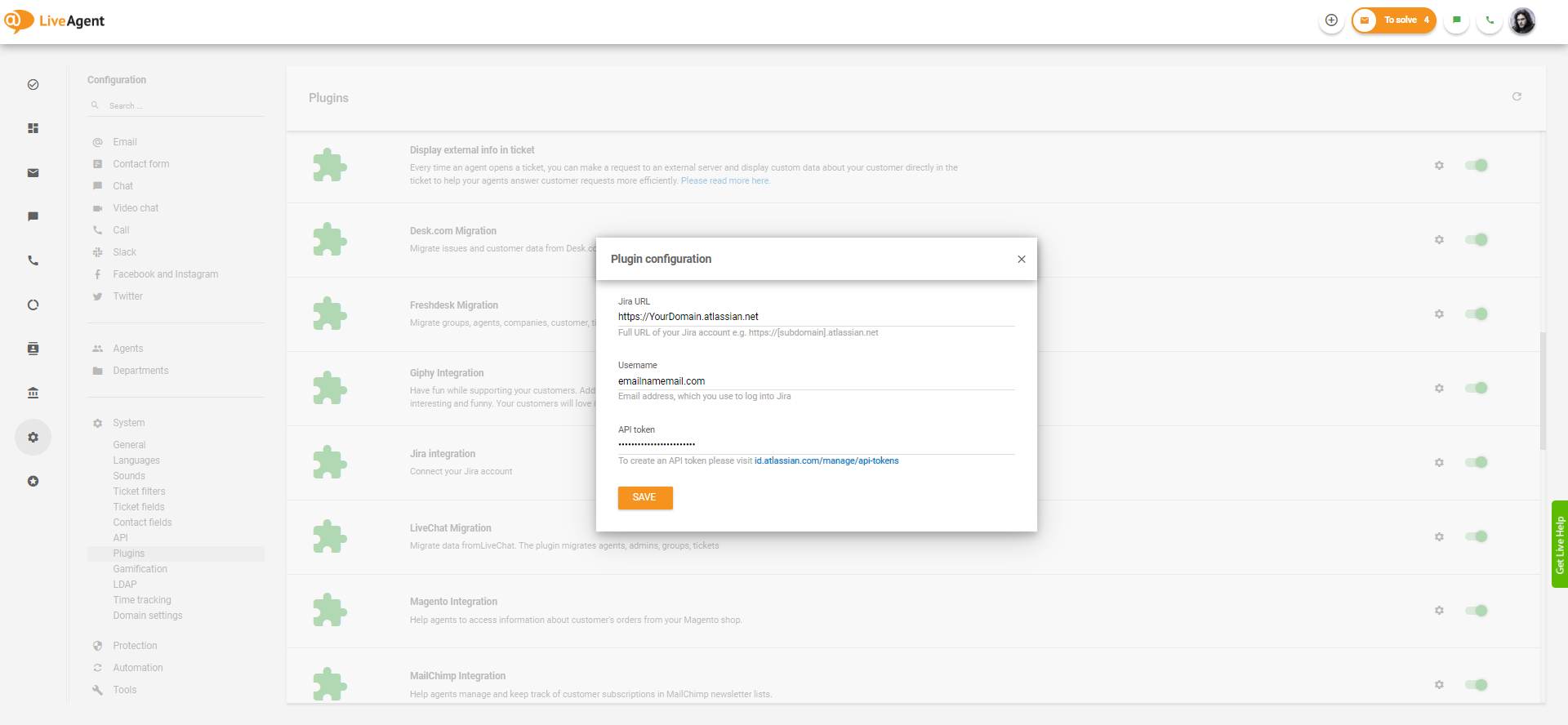Click into the Jira URL input field
Viewport: 1568px width, 725px height.
click(x=815, y=317)
